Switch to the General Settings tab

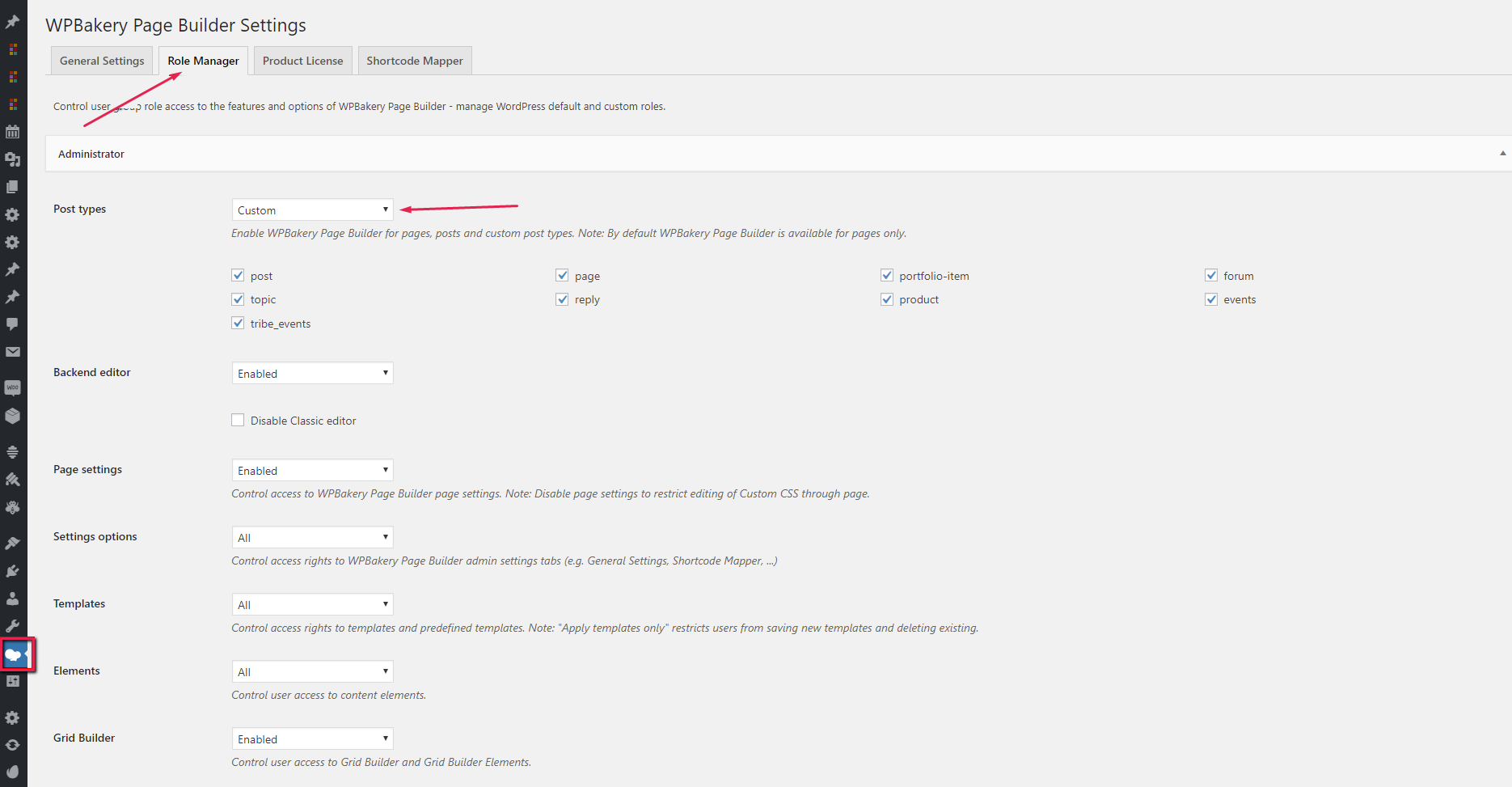(x=102, y=61)
